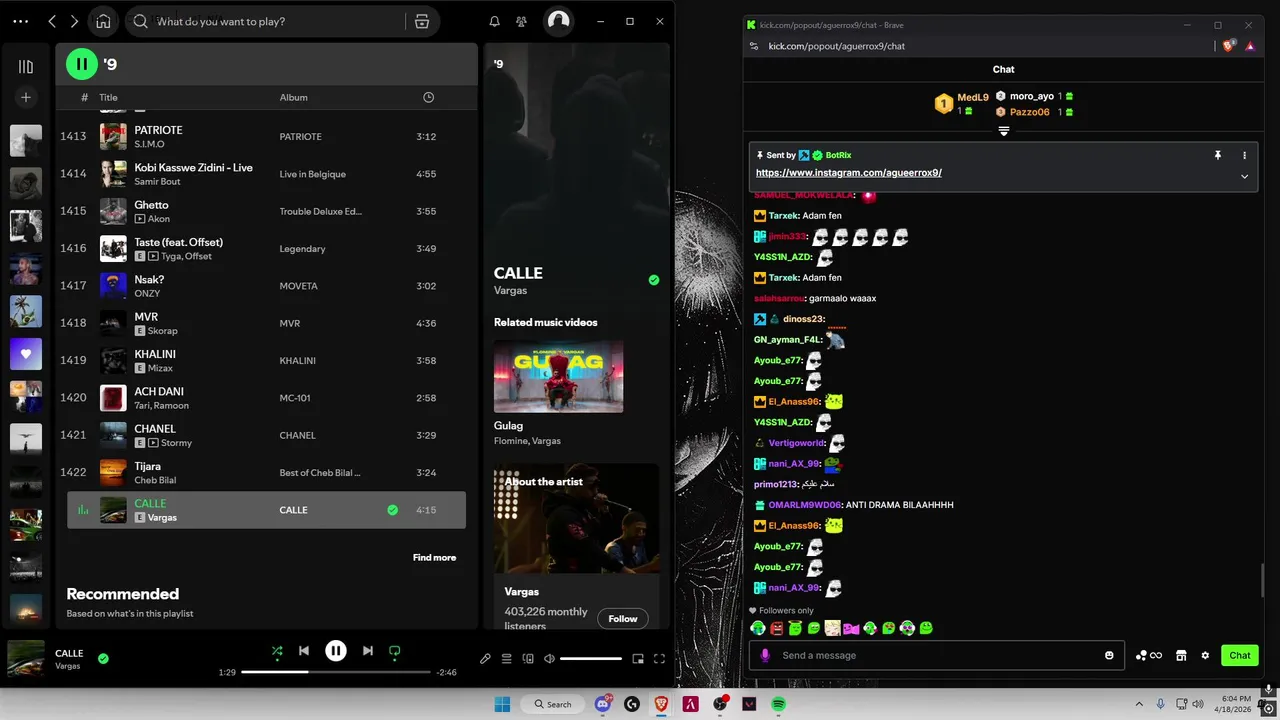This screenshot has width=1280, height=720.
Task: Select track Ghetto by Akon
Action: 266,211
